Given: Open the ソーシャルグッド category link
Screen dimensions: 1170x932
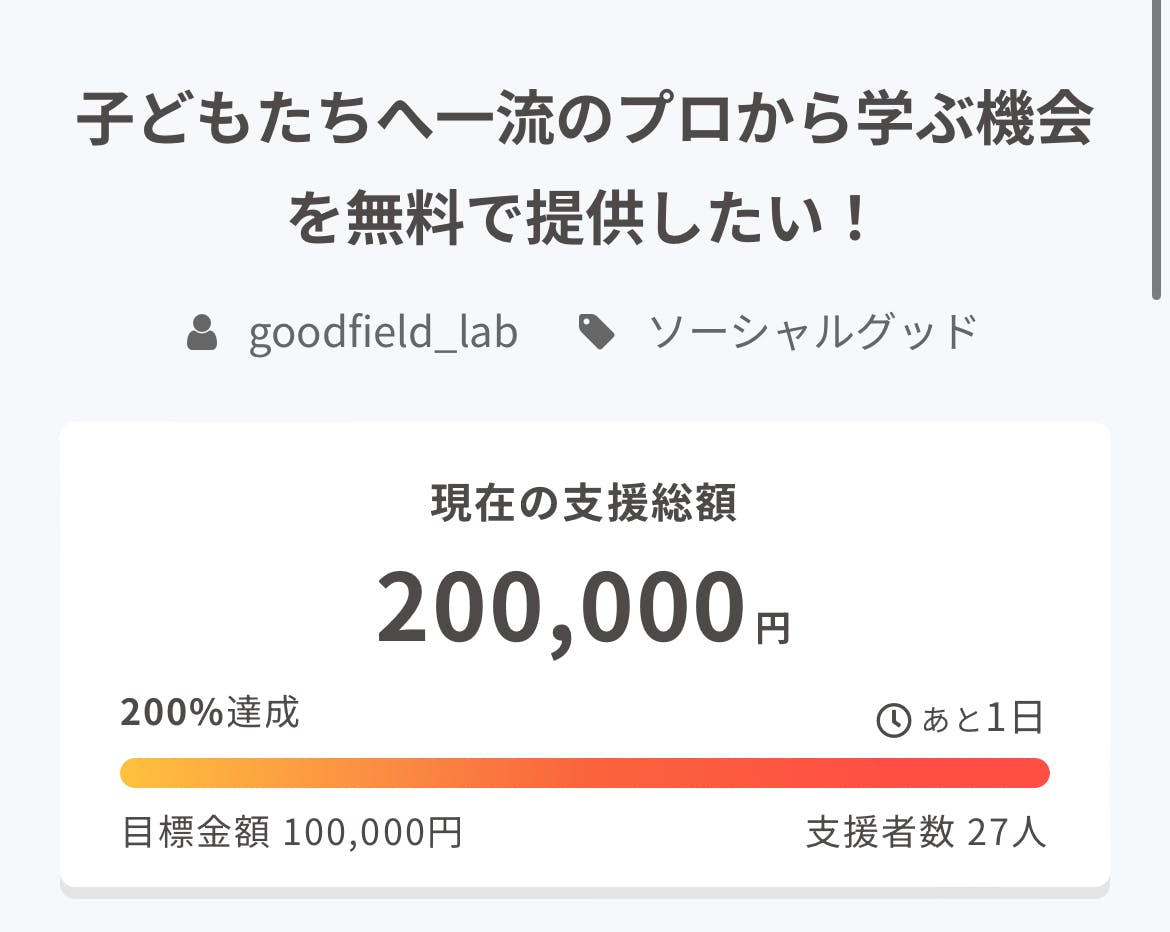Looking at the screenshot, I should (x=813, y=333).
